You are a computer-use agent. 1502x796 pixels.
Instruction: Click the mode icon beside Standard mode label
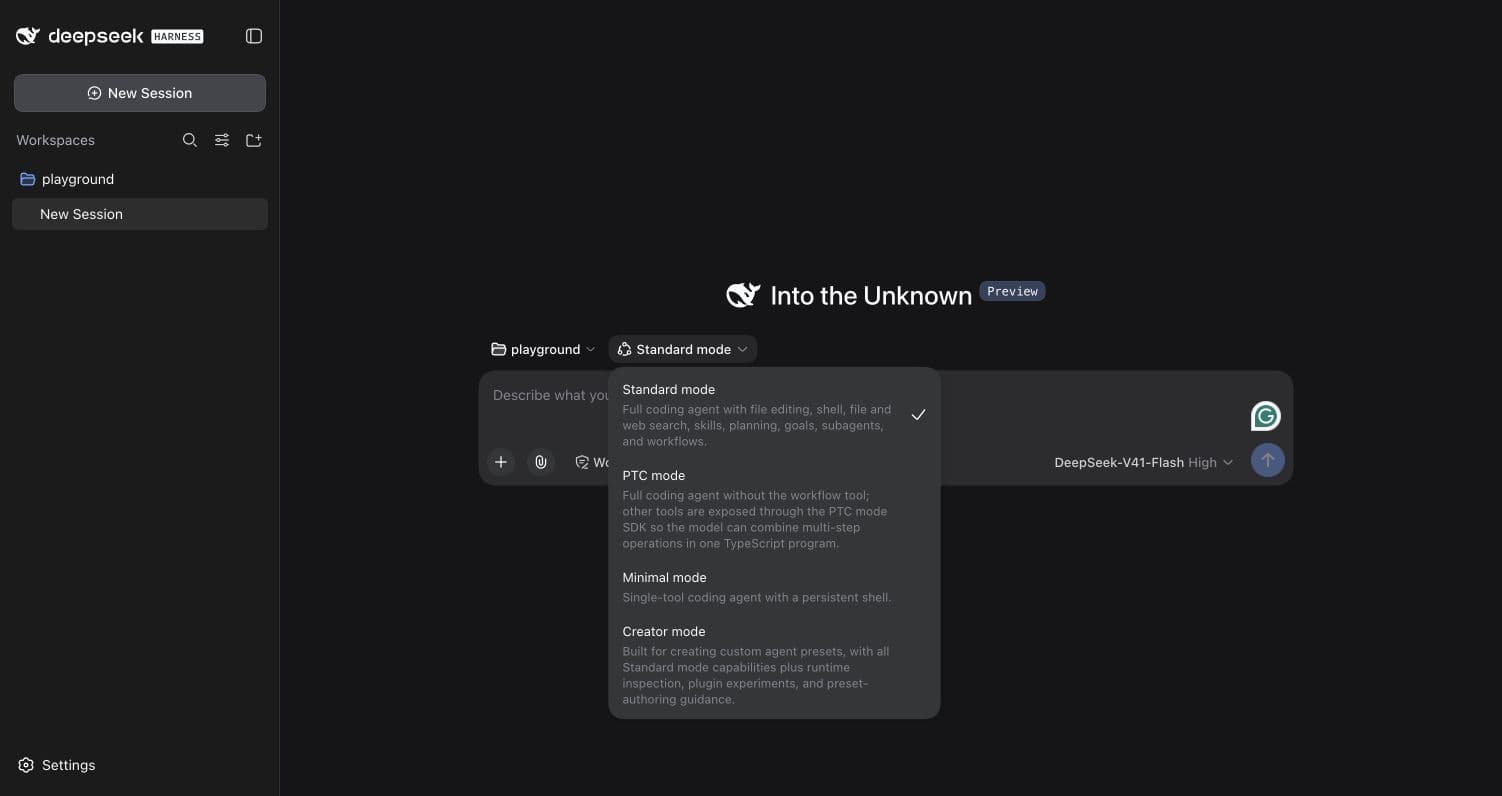click(x=624, y=349)
